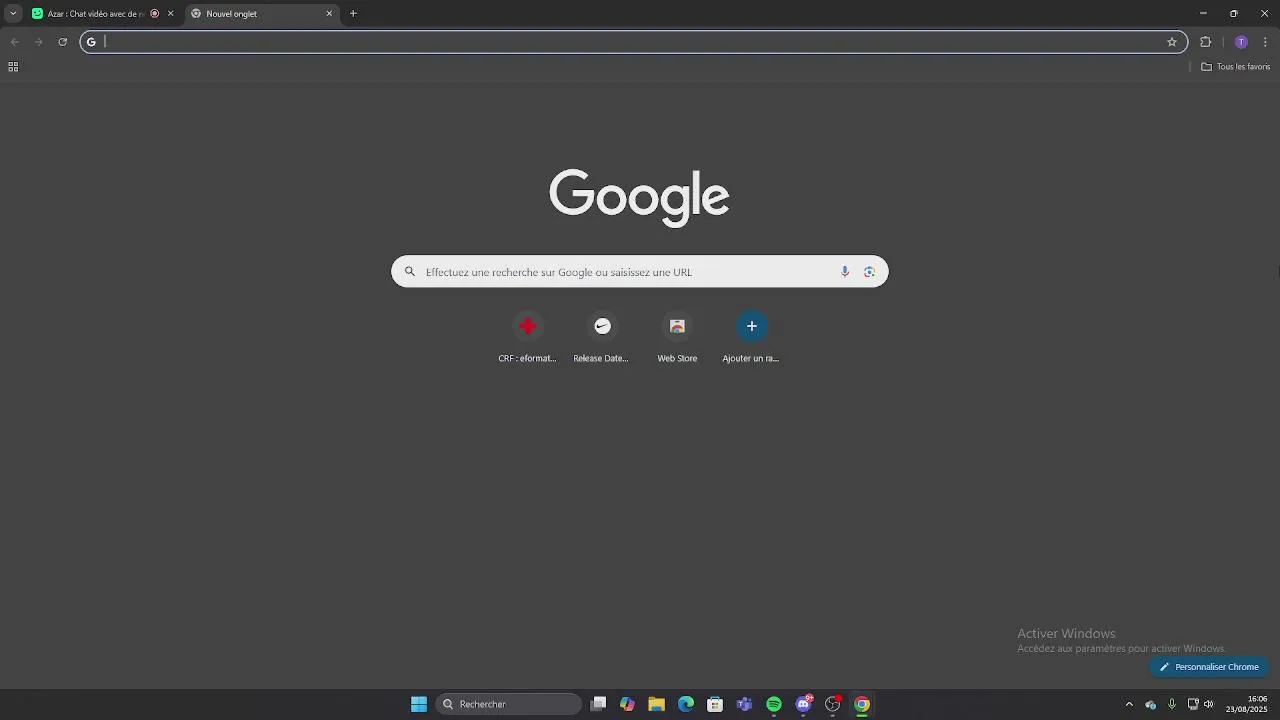
Task: Open the Release Date... shortcut
Action: tap(601, 338)
